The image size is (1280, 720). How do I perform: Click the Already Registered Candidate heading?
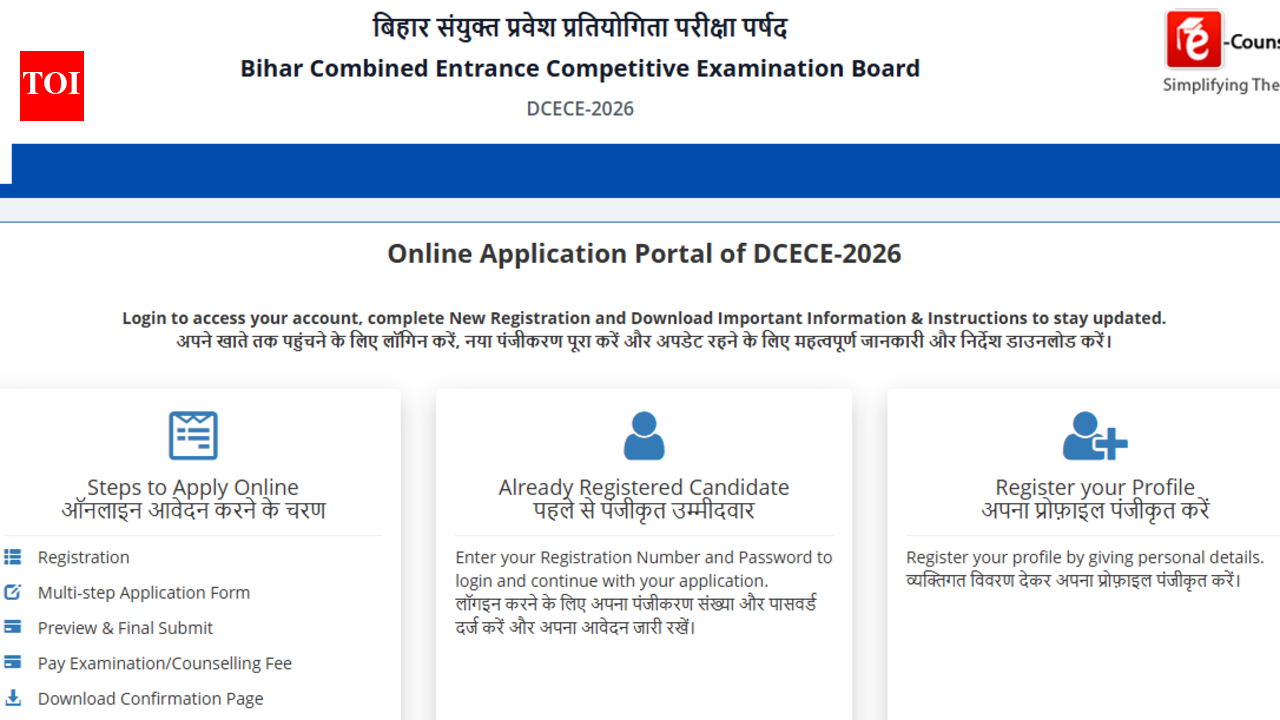pos(644,487)
